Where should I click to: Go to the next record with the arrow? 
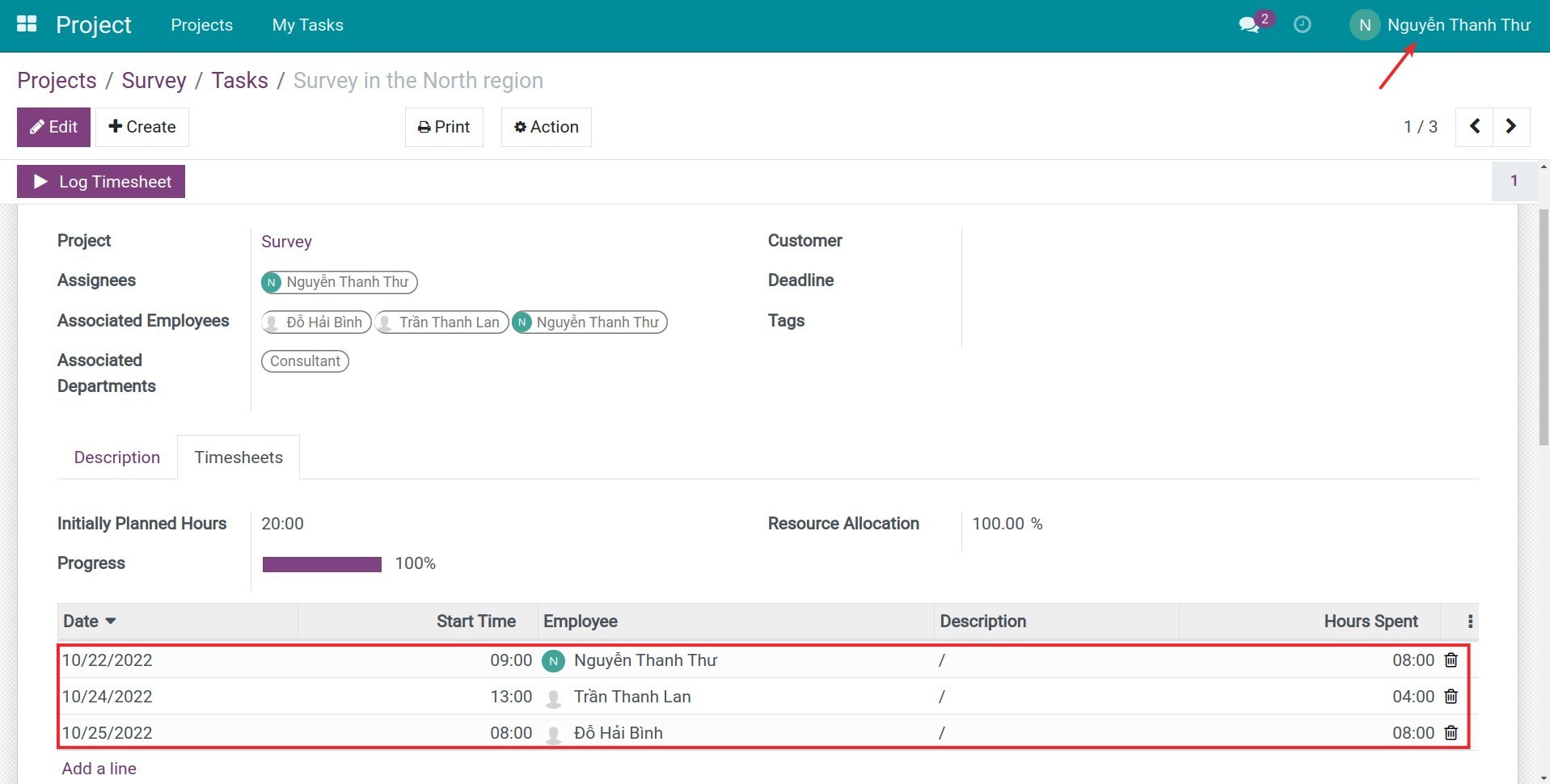pos(1510,127)
